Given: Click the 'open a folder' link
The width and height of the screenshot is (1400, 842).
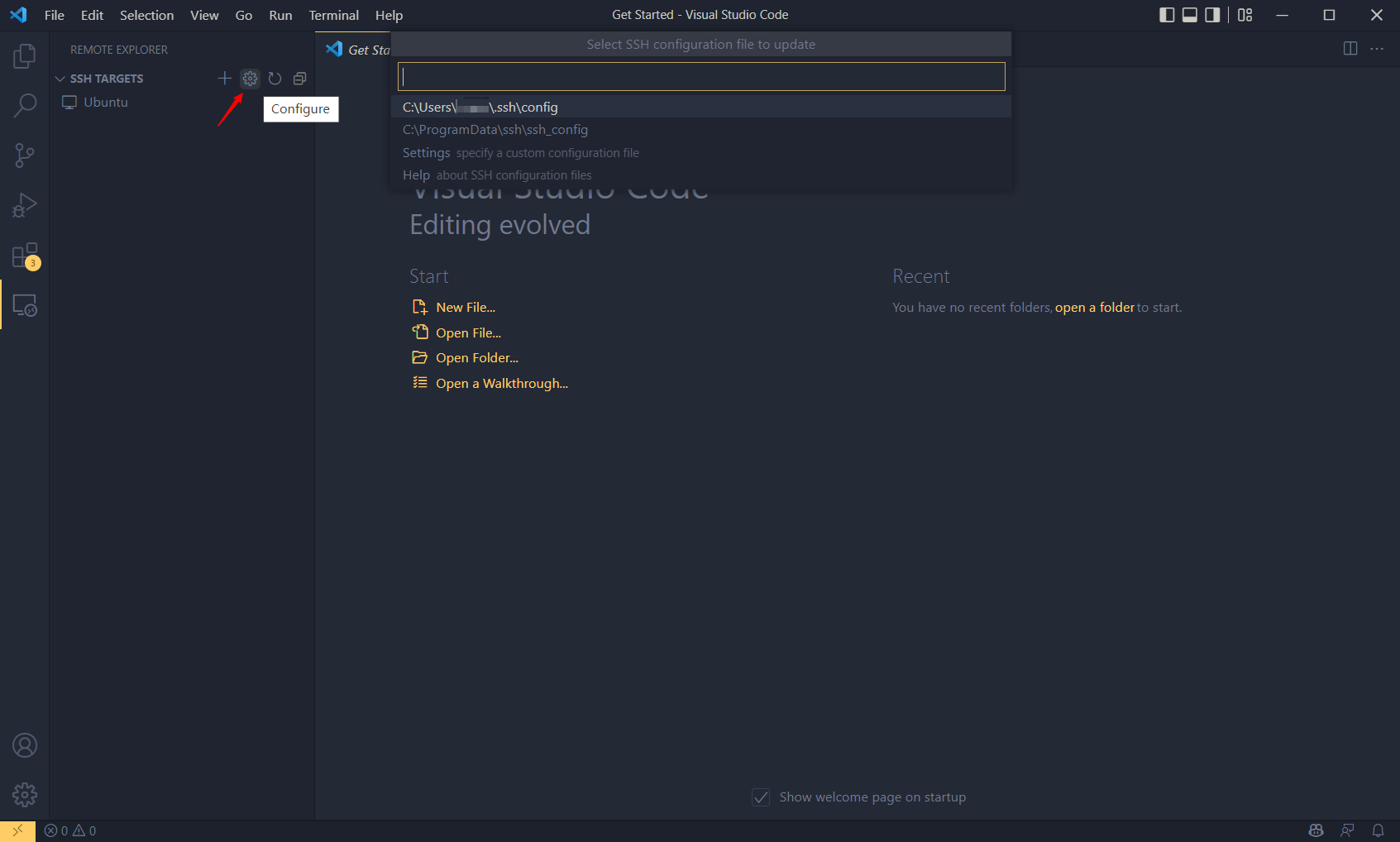Looking at the screenshot, I should click(1095, 308).
